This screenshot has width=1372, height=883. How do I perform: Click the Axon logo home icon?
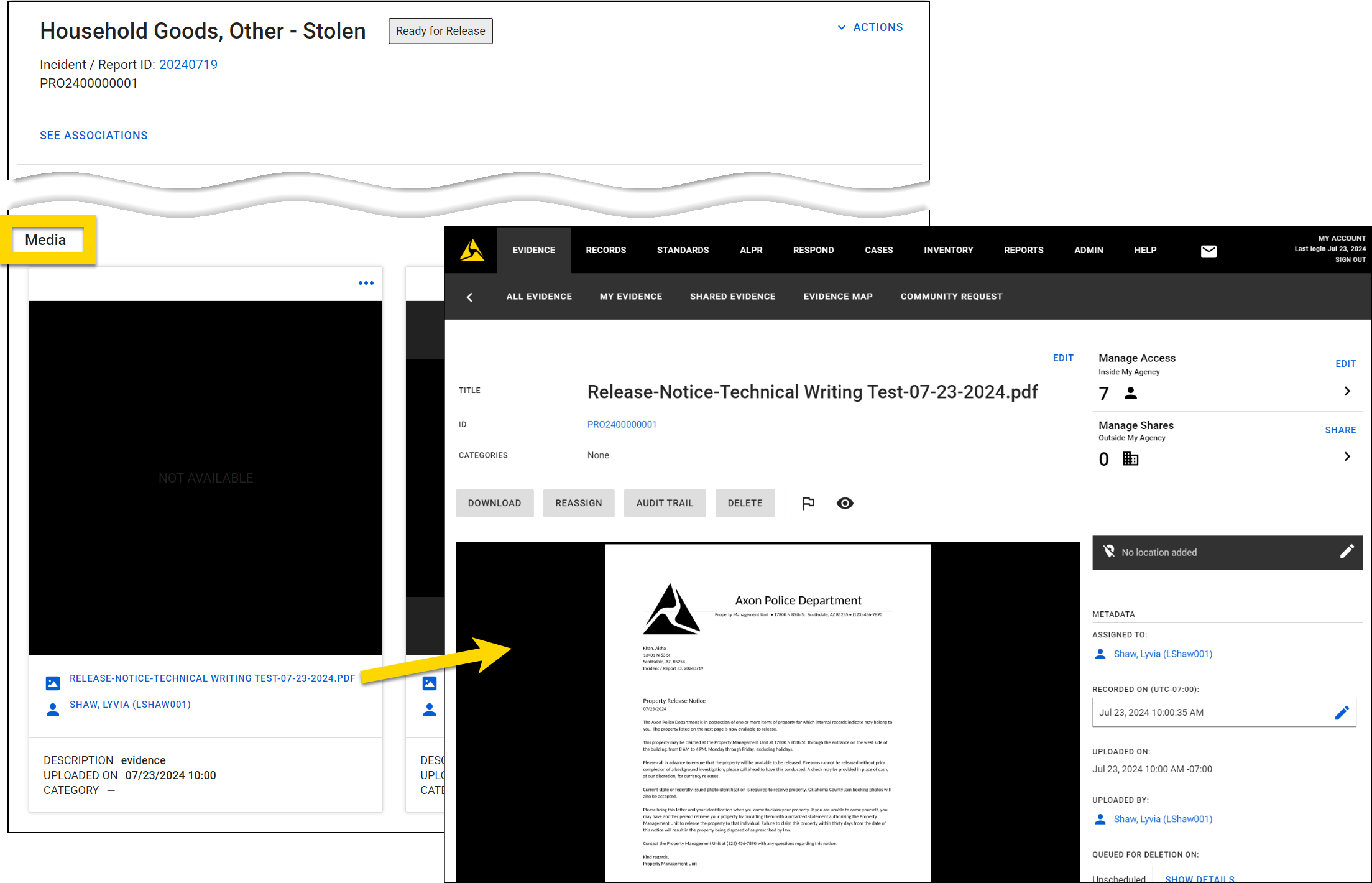point(472,250)
